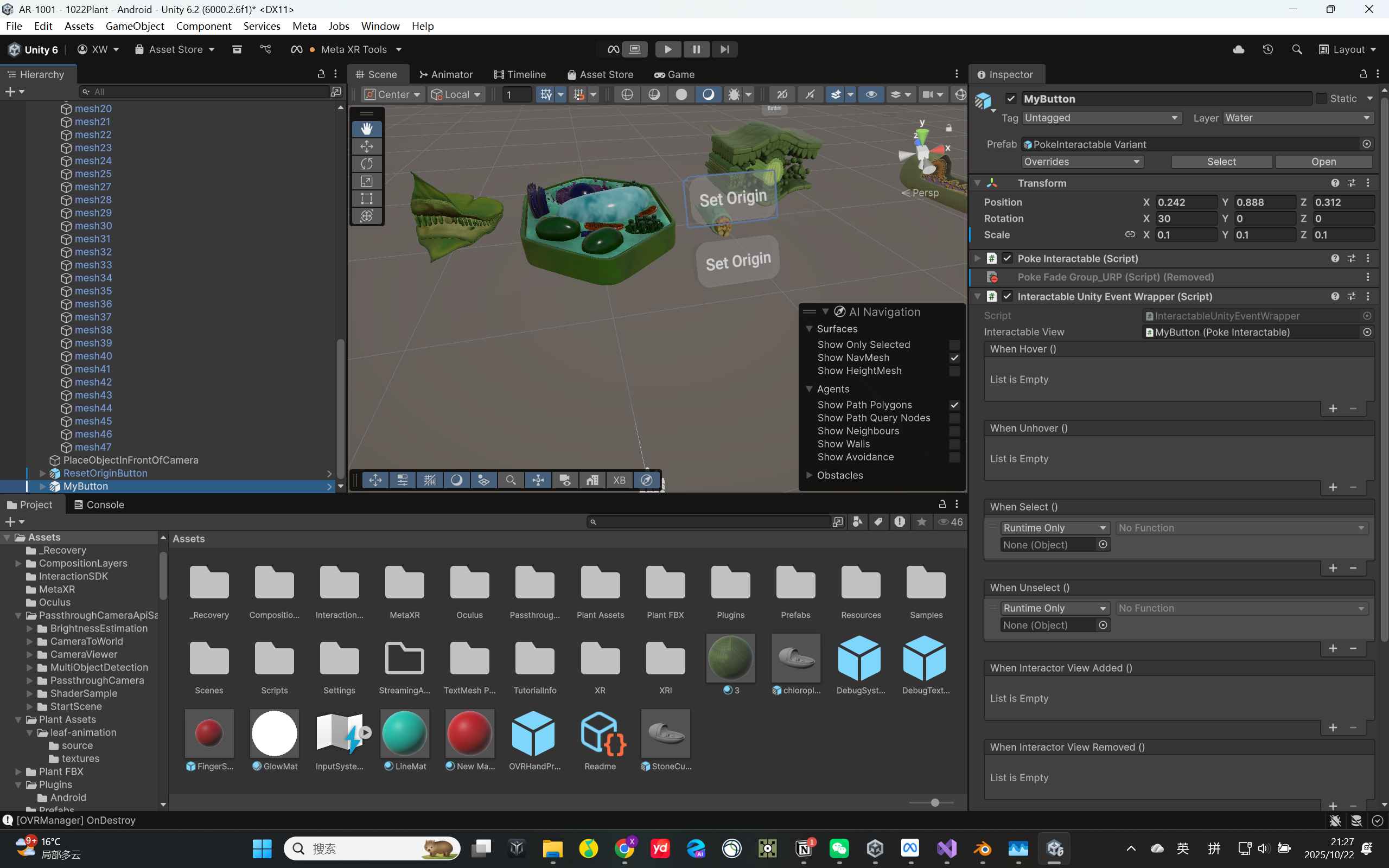
Task: Select the Rect transform tool
Action: point(367,199)
